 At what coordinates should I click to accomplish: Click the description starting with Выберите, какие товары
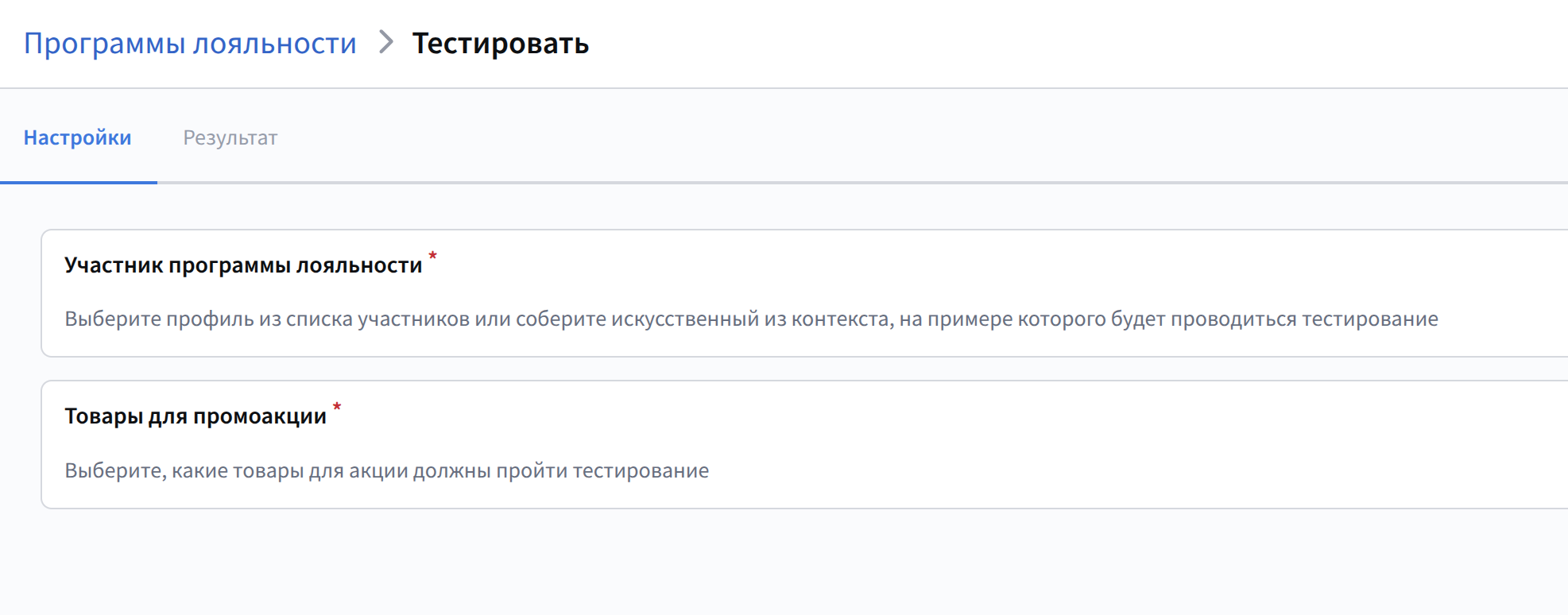tap(386, 470)
